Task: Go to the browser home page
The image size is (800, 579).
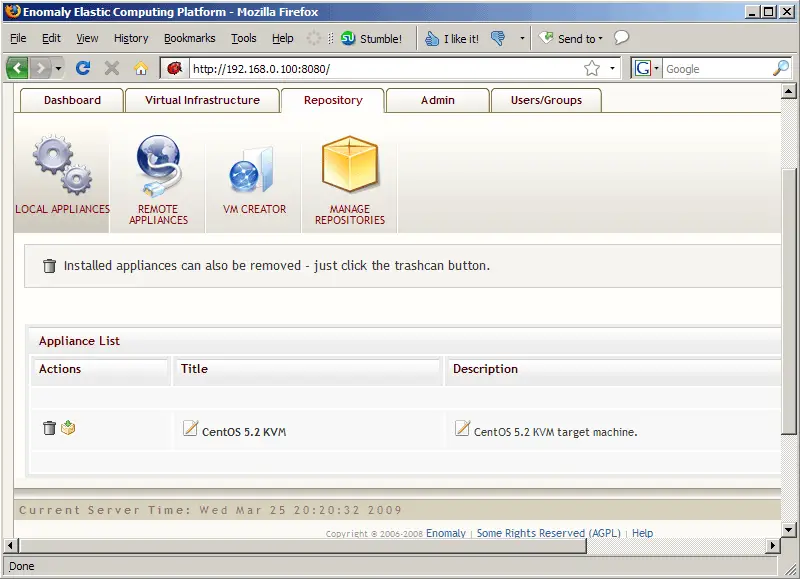Action: 141,69
